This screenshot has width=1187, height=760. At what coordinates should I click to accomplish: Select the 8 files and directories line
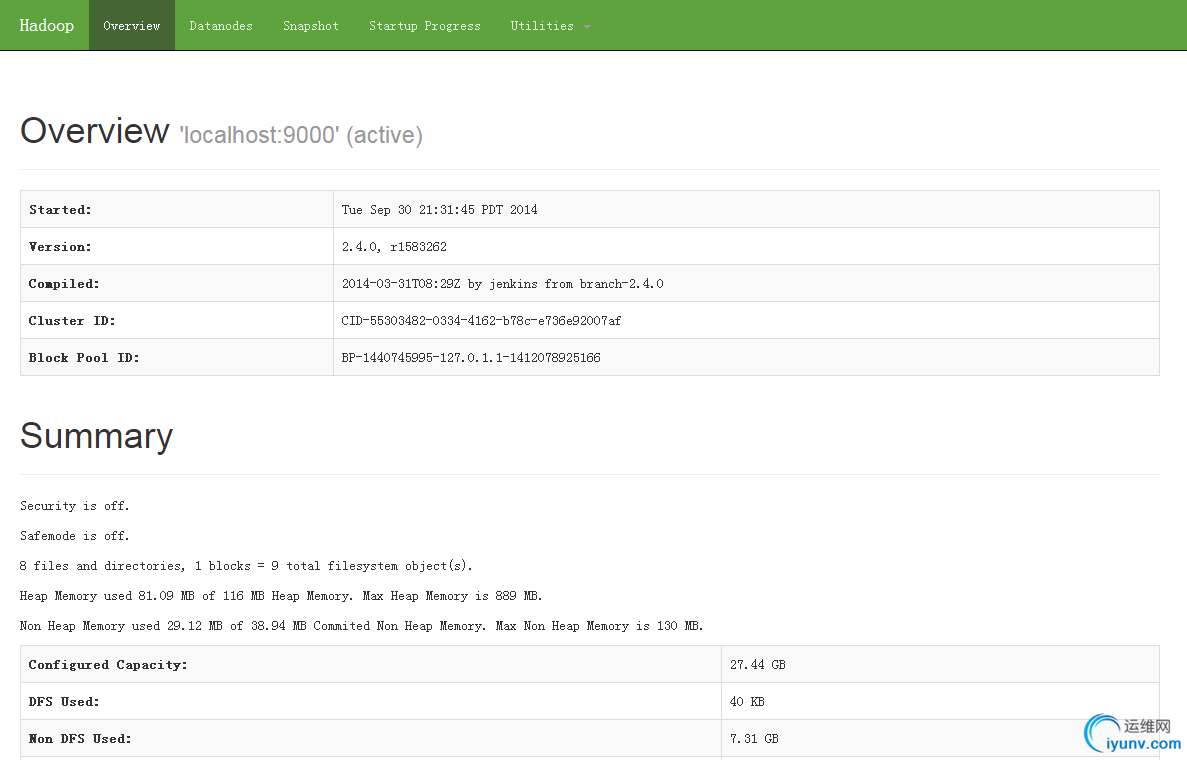[x=246, y=566]
